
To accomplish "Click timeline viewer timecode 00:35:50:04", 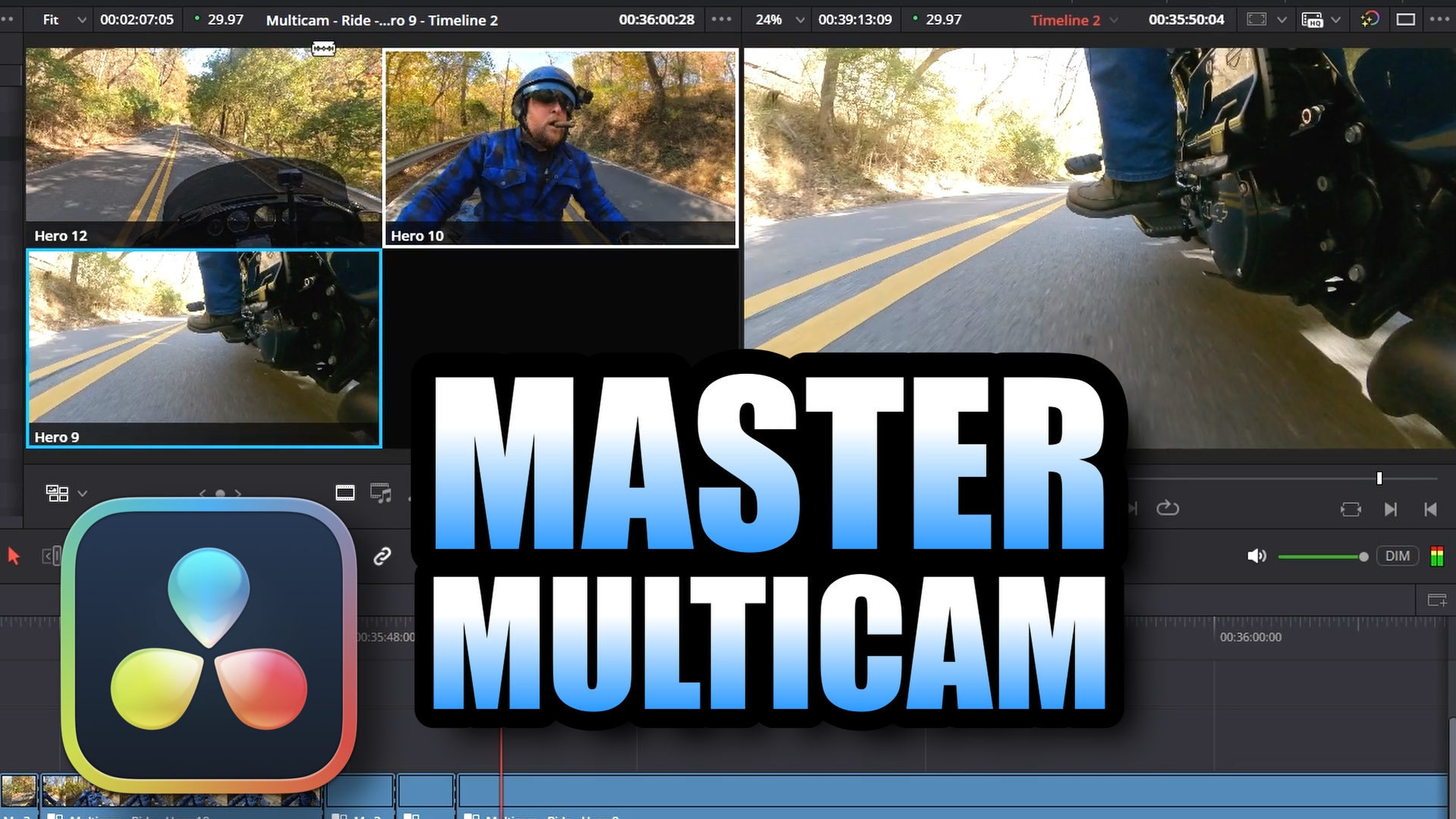I will [x=1186, y=20].
